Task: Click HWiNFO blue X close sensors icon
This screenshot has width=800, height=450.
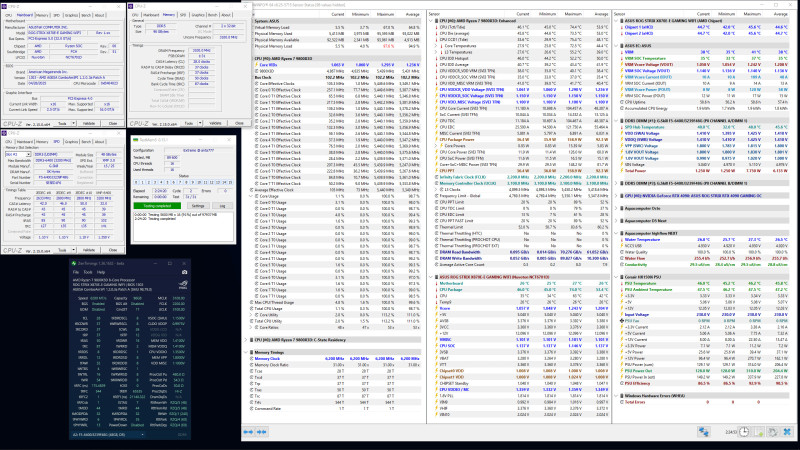Action: pyautogui.click(x=787, y=432)
